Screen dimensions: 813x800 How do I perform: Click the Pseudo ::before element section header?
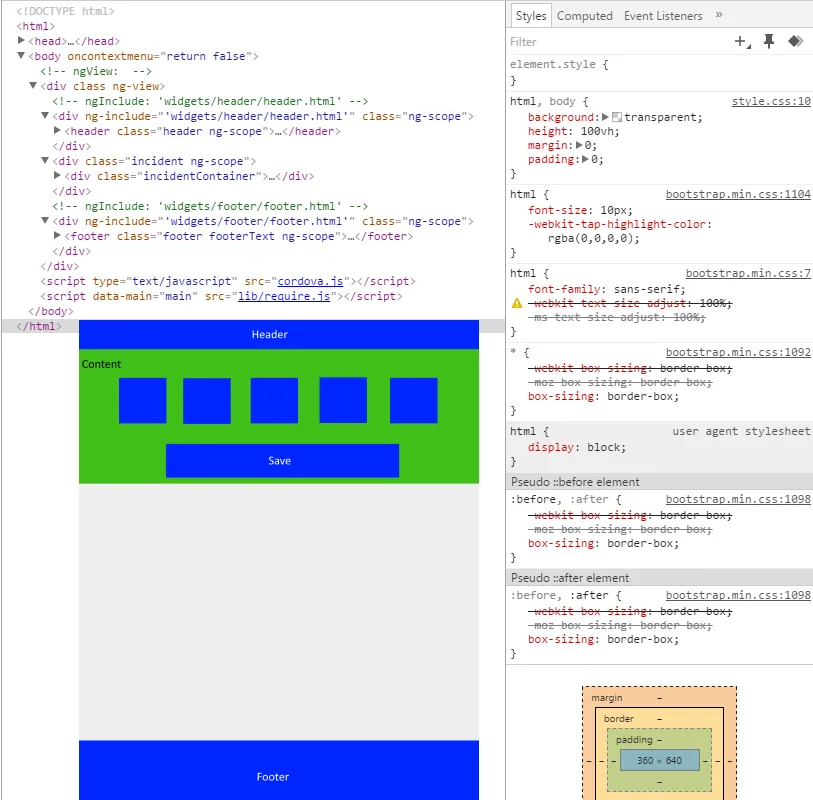pos(660,482)
